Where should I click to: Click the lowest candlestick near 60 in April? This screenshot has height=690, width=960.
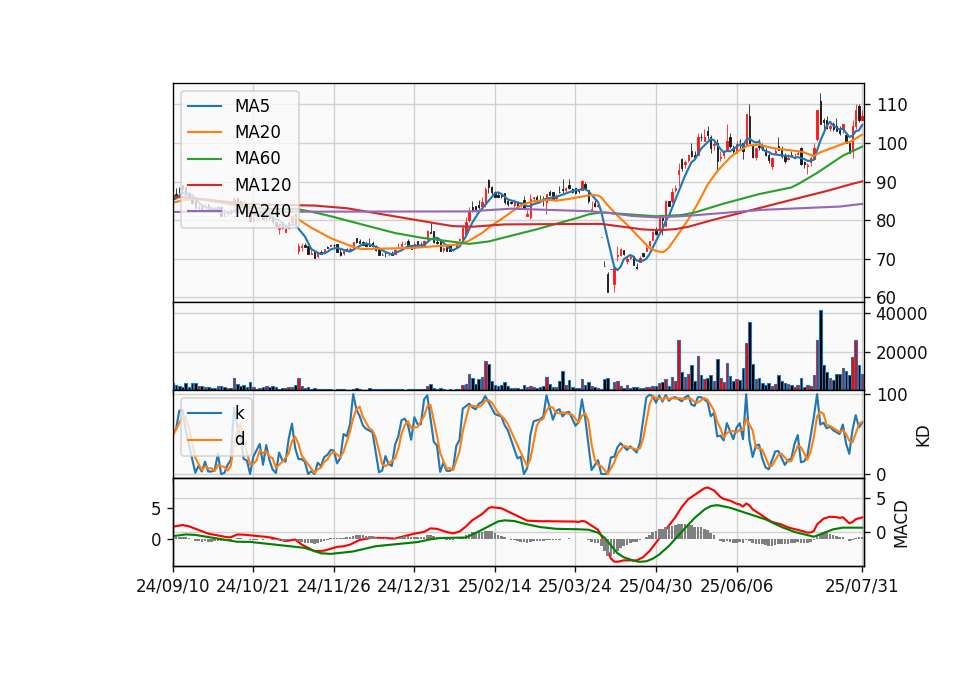tap(608, 282)
